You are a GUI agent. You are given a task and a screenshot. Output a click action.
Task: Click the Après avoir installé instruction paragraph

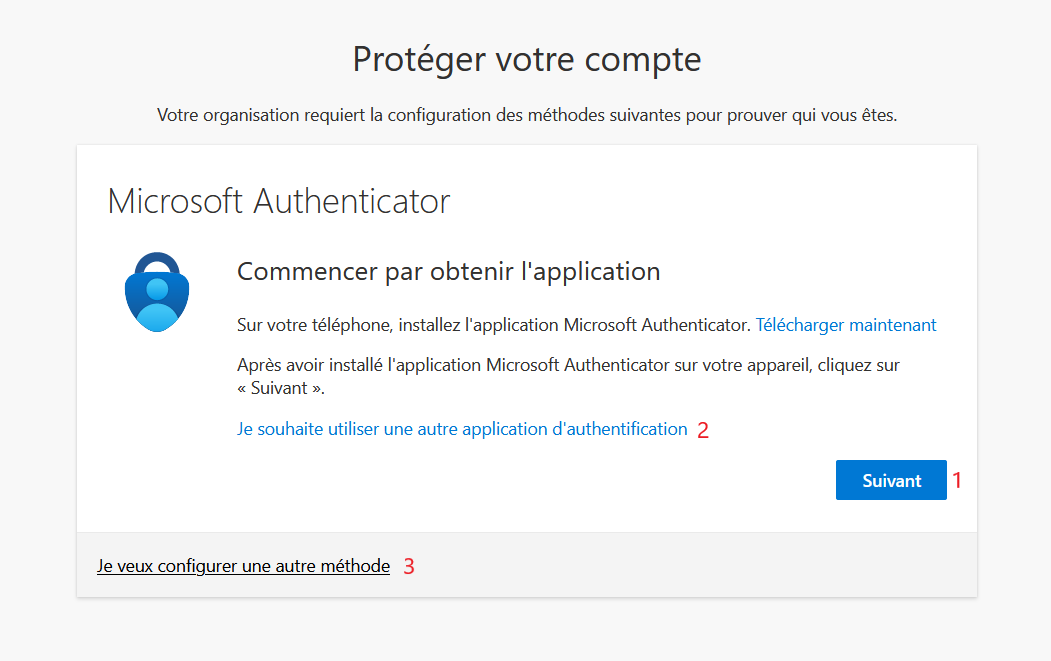(x=568, y=376)
